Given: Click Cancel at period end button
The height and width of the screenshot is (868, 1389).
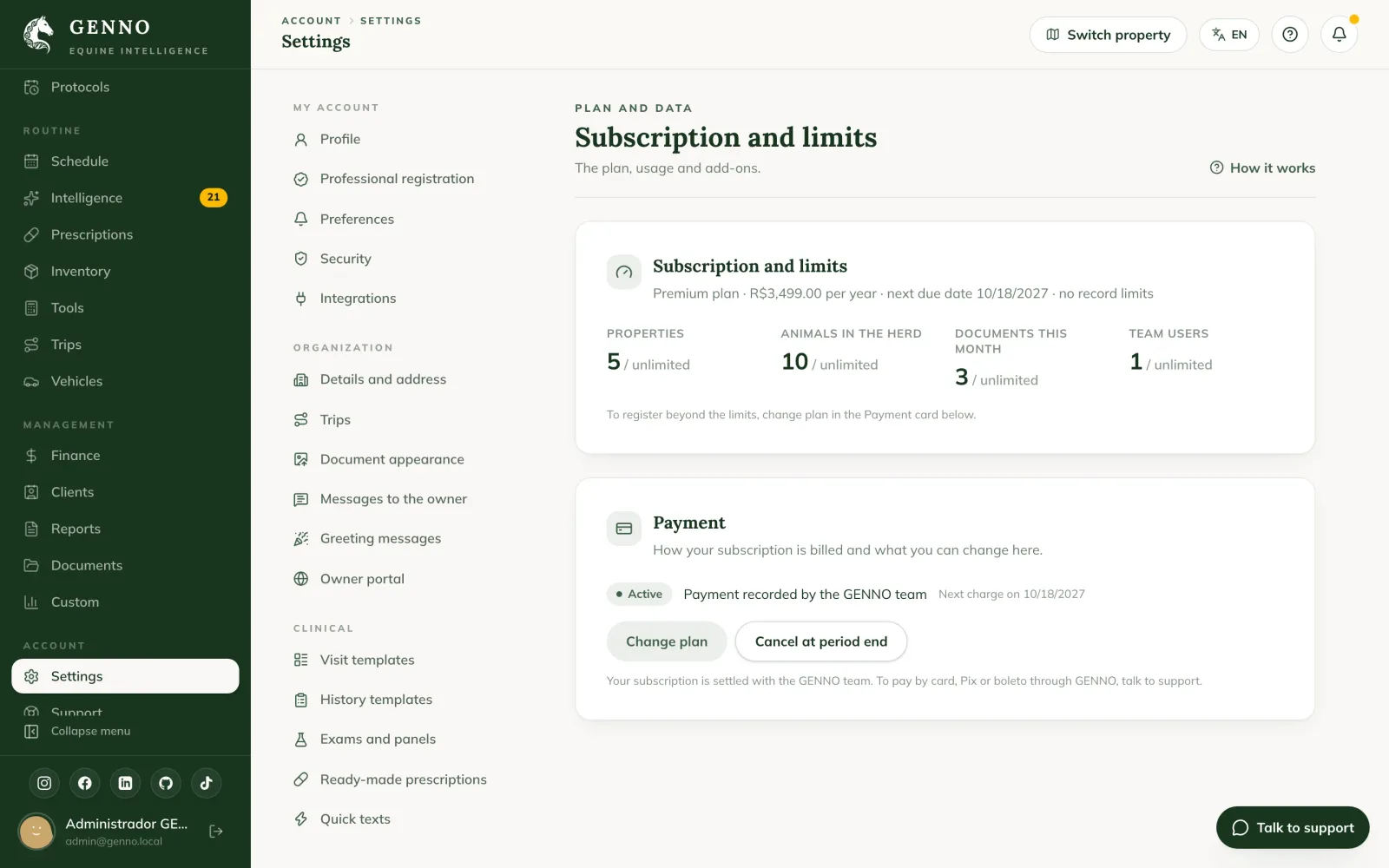Looking at the screenshot, I should click(x=821, y=641).
